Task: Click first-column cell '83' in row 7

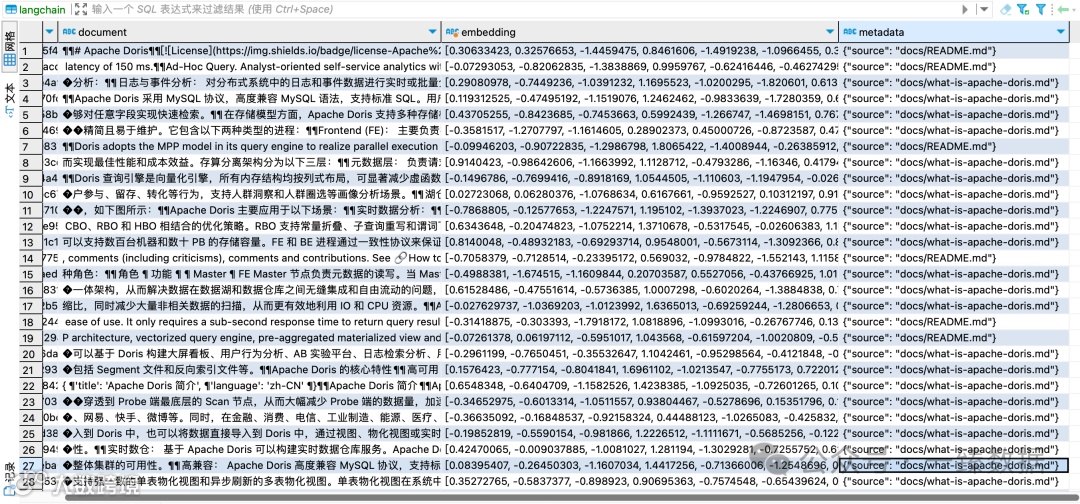Action: pos(50,147)
